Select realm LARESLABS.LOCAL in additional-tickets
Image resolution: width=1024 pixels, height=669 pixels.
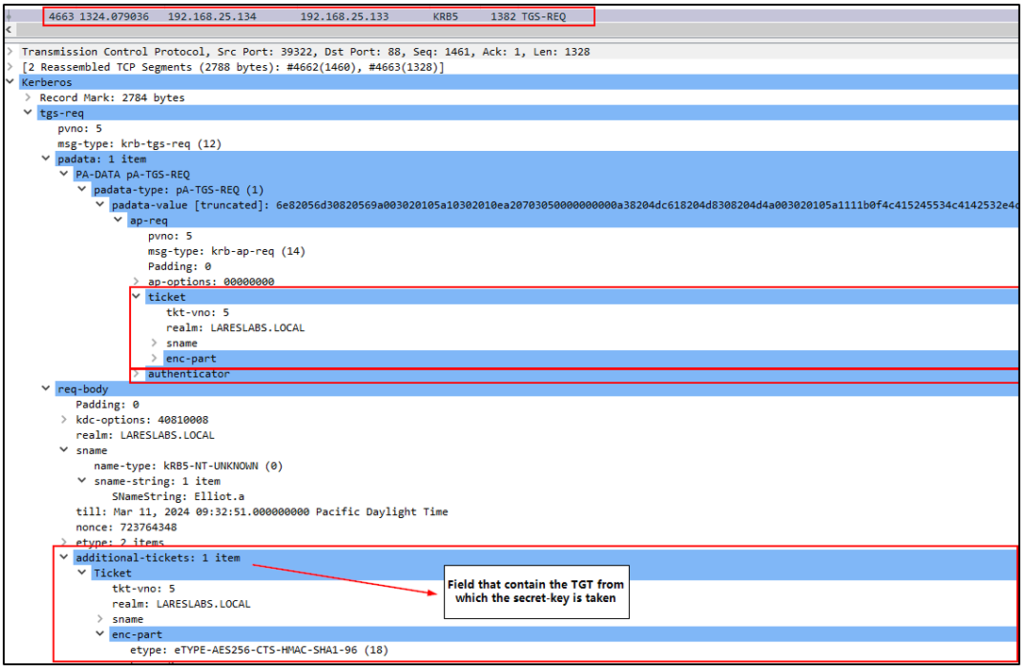(181, 604)
